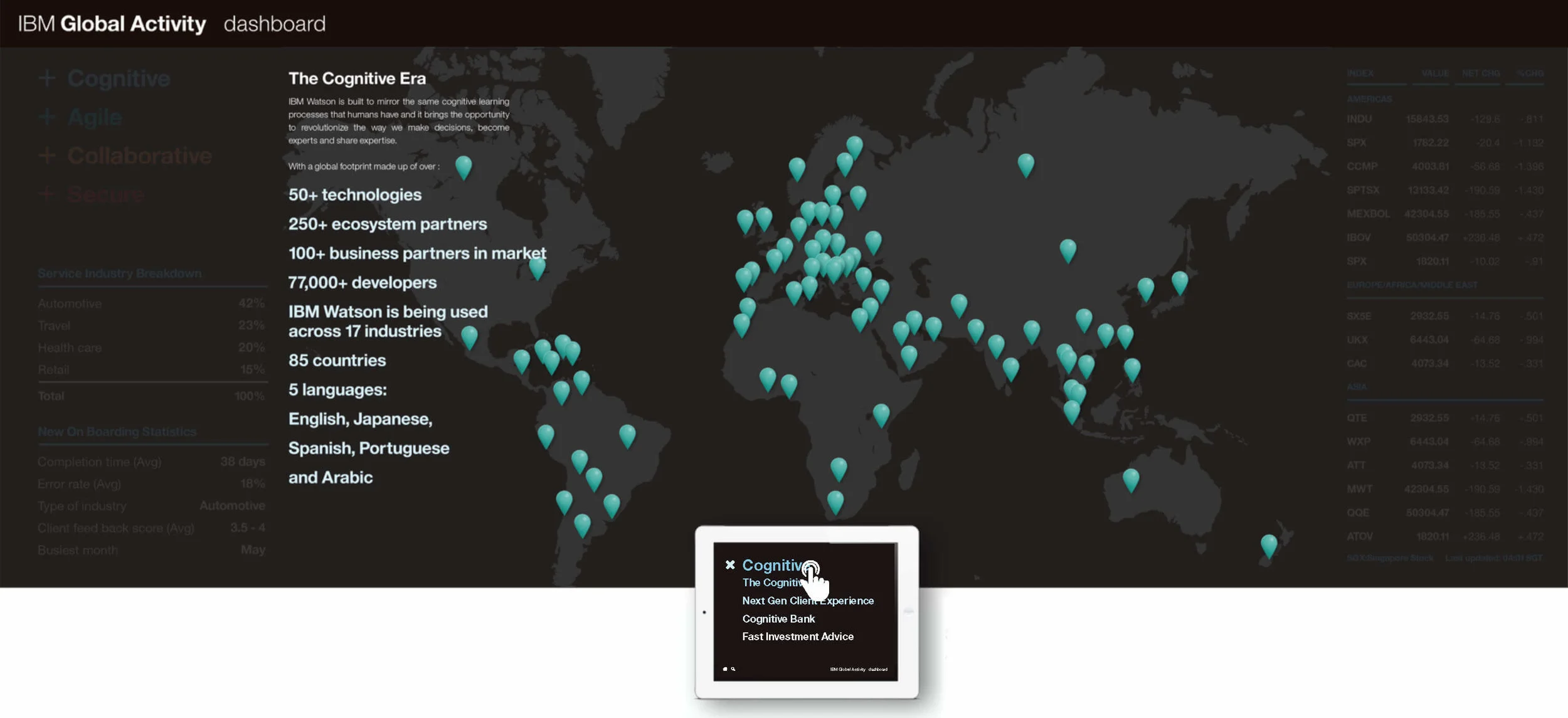The width and height of the screenshot is (1568, 718).
Task: Click the map pin over Australia
Action: [1130, 478]
